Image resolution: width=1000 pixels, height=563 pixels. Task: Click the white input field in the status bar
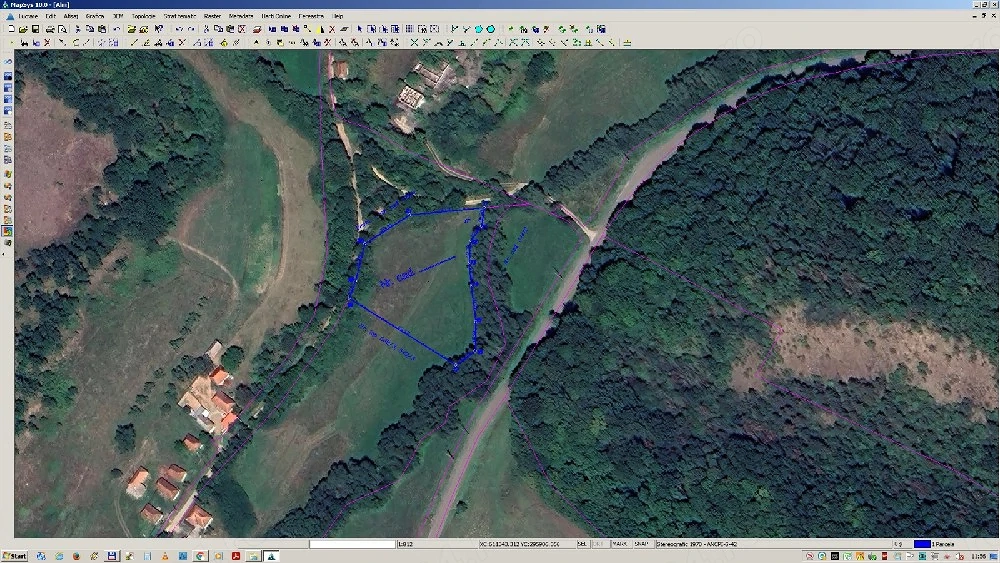(x=351, y=544)
